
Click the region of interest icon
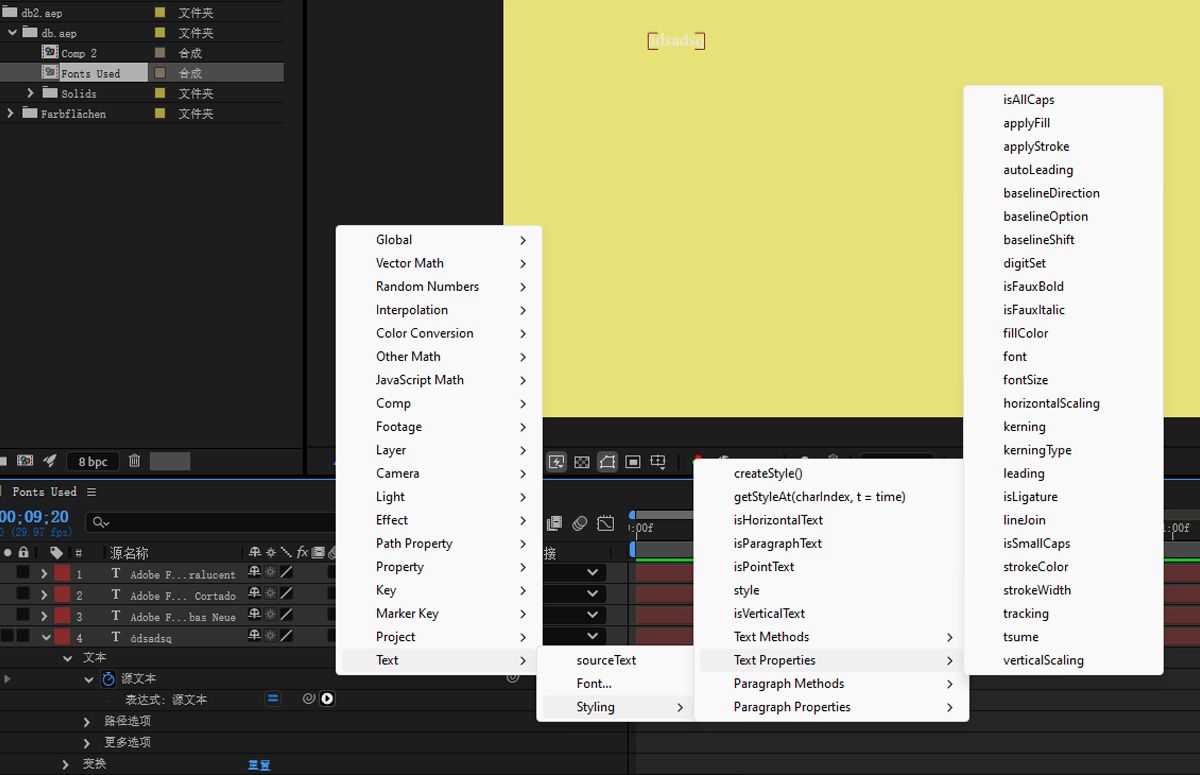click(633, 462)
